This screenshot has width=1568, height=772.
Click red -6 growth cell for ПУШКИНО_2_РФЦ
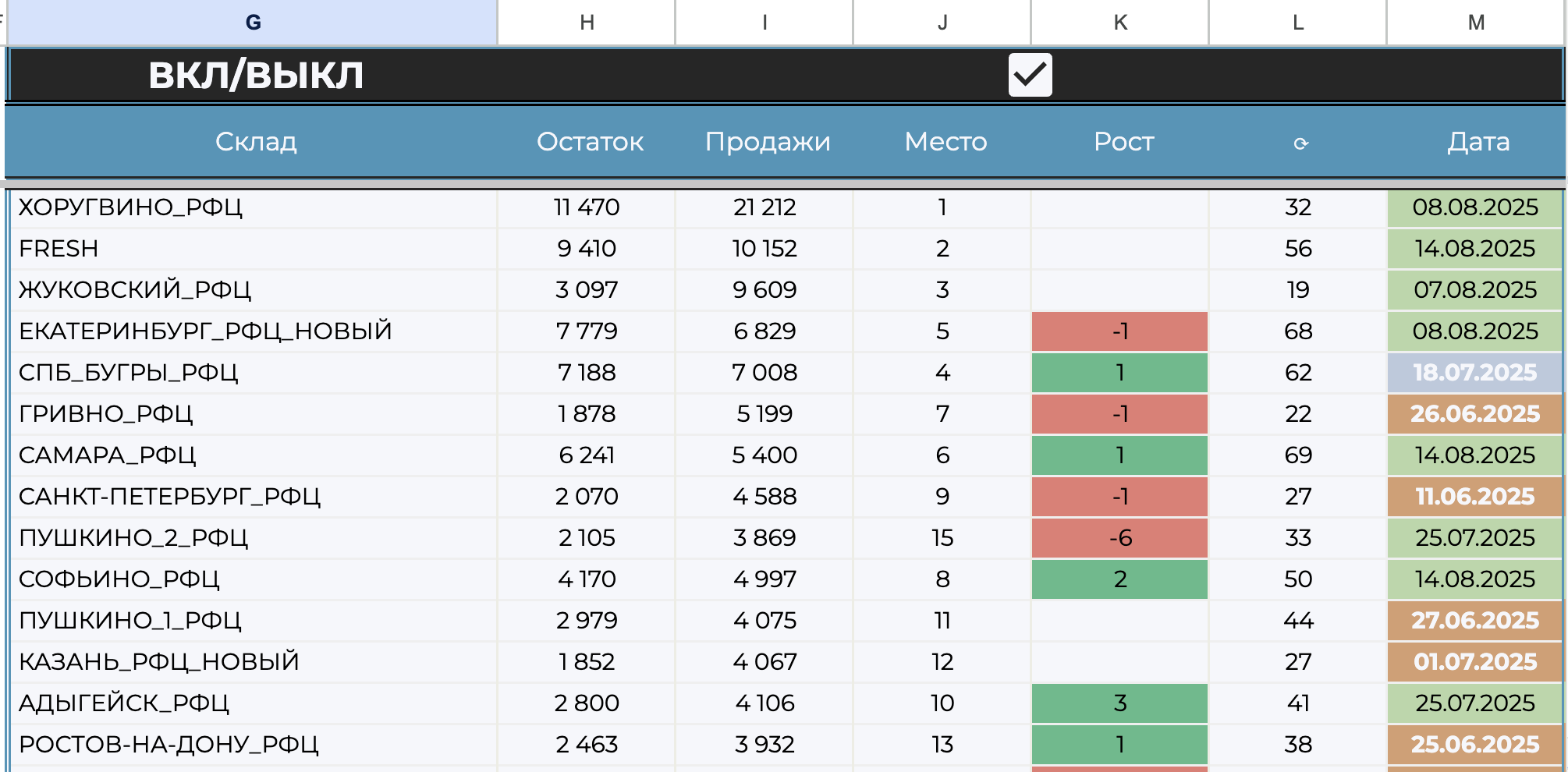click(x=1119, y=538)
